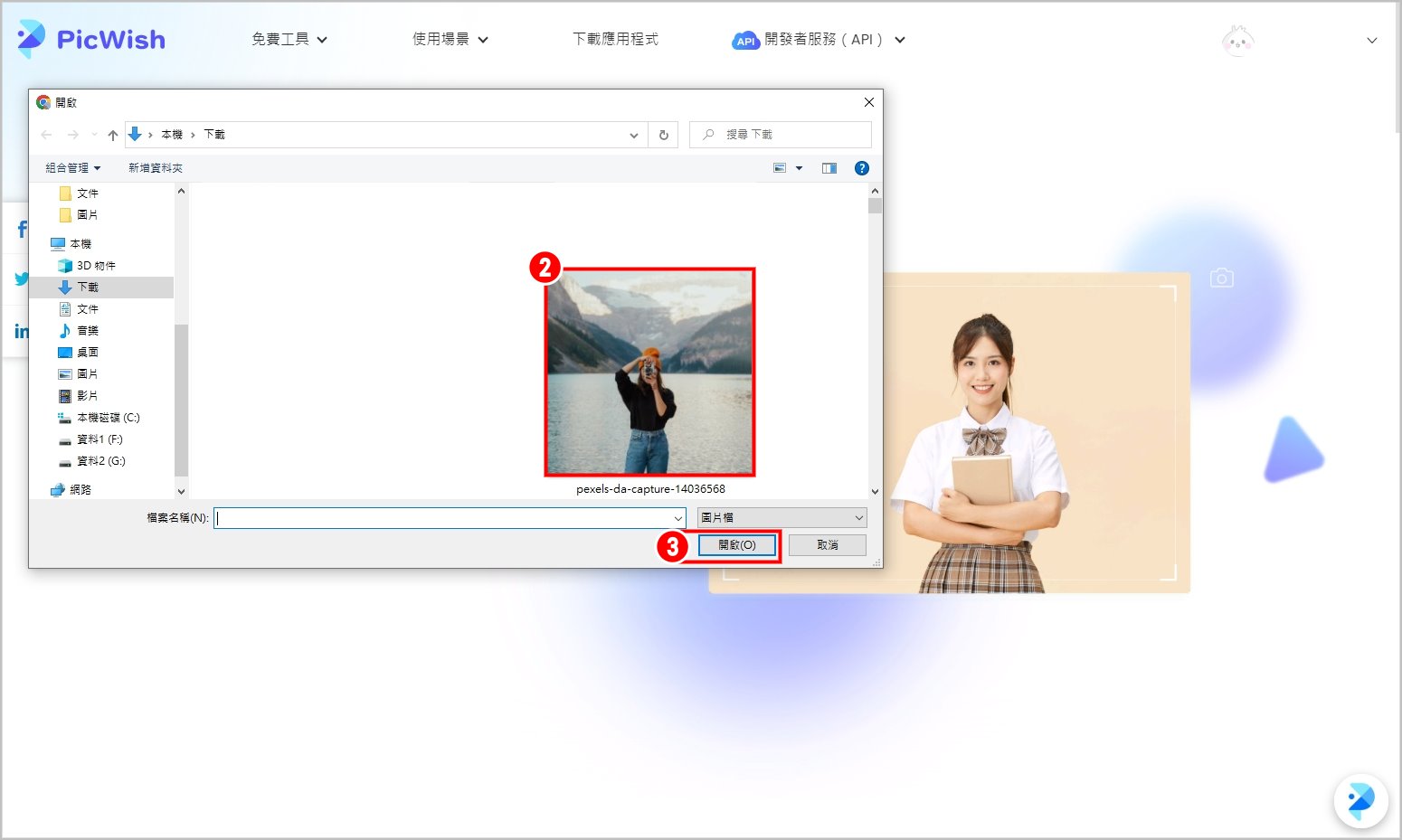Select 本機磁碟 (C:) drive
This screenshot has height=840, width=1402.
tap(101, 418)
